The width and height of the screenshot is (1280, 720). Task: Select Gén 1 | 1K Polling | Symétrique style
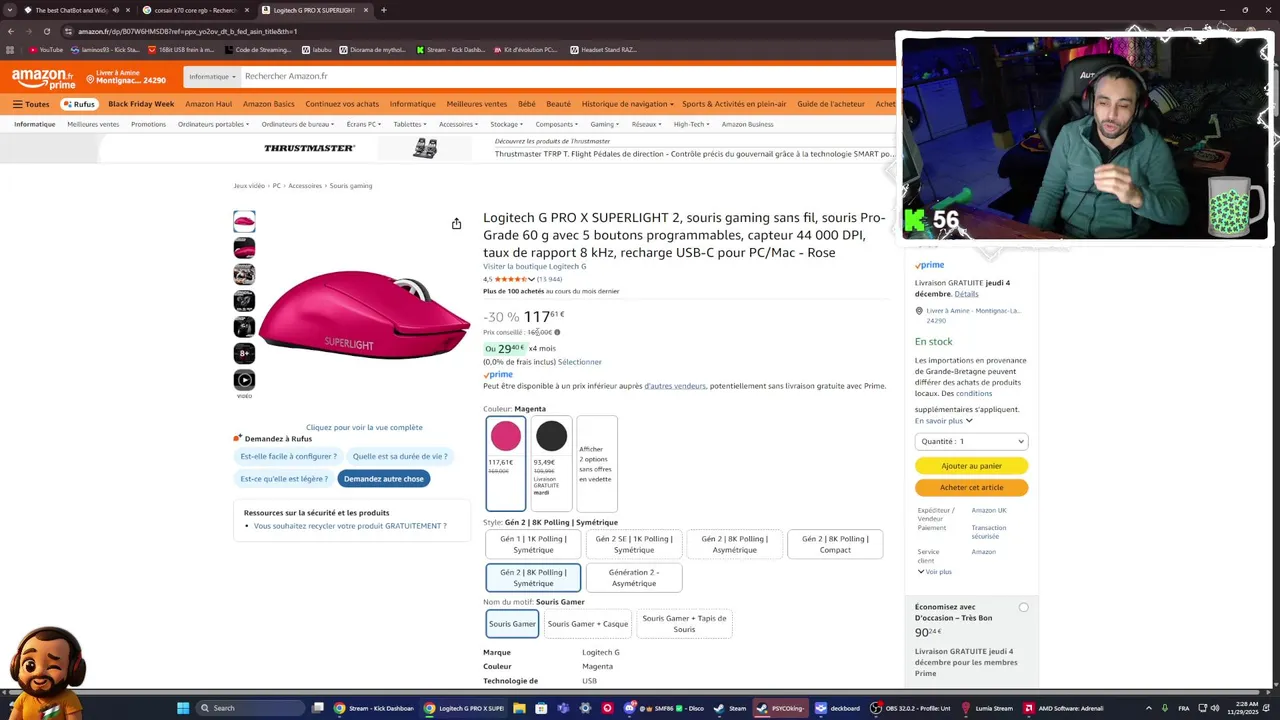pyautogui.click(x=533, y=544)
